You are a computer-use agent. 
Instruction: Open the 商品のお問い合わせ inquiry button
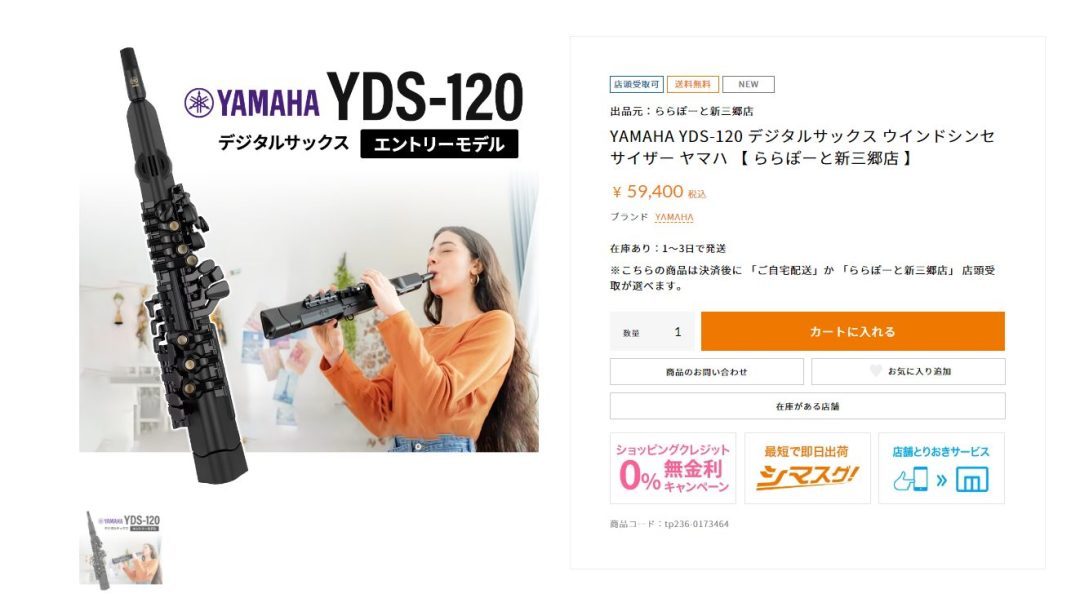pyautogui.click(x=707, y=372)
